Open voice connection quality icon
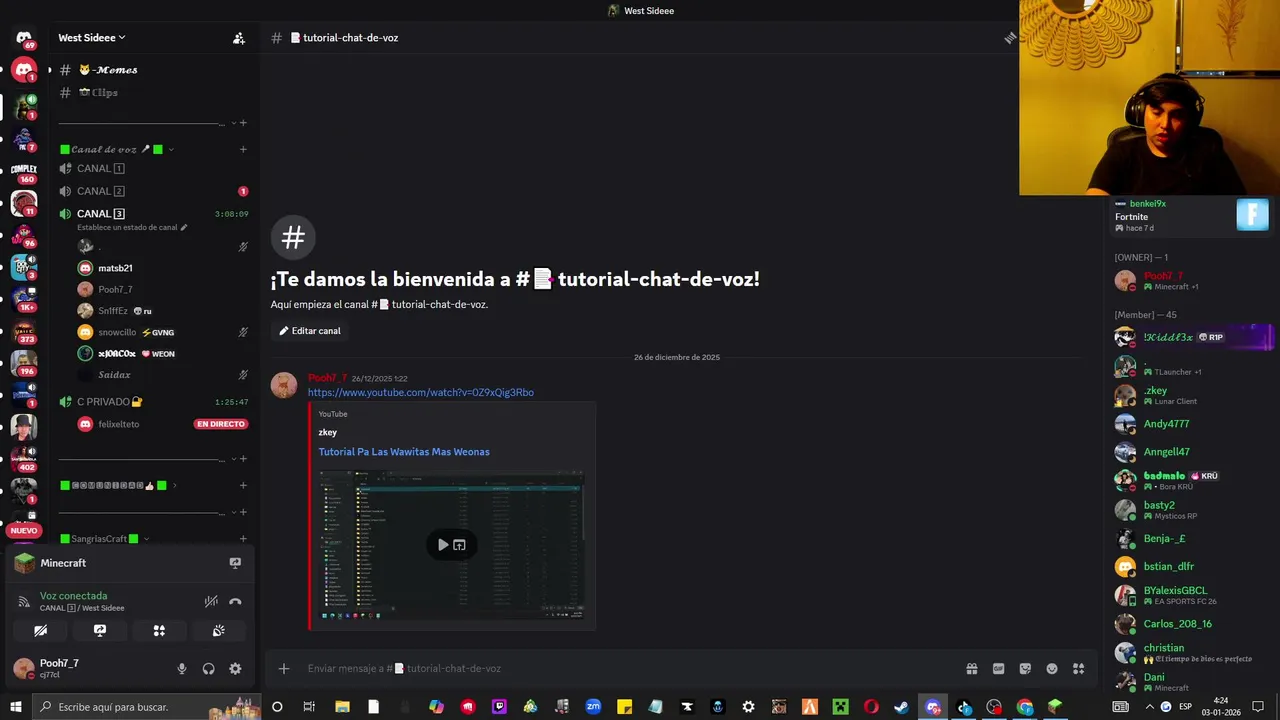Image resolution: width=1280 pixels, height=720 pixels. click(x=24, y=602)
